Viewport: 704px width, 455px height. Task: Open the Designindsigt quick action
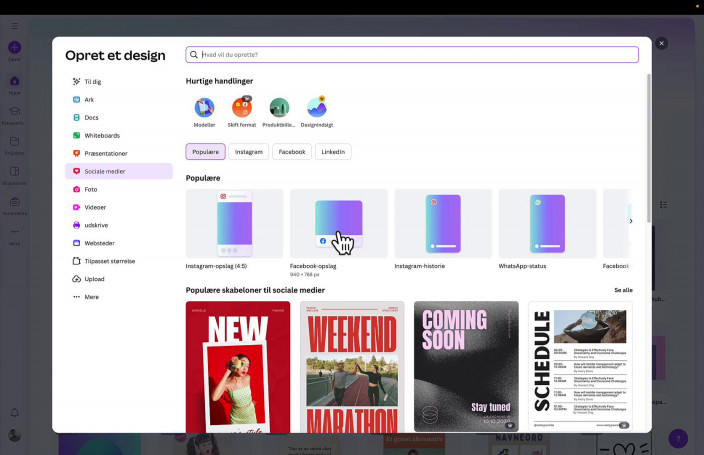317,107
